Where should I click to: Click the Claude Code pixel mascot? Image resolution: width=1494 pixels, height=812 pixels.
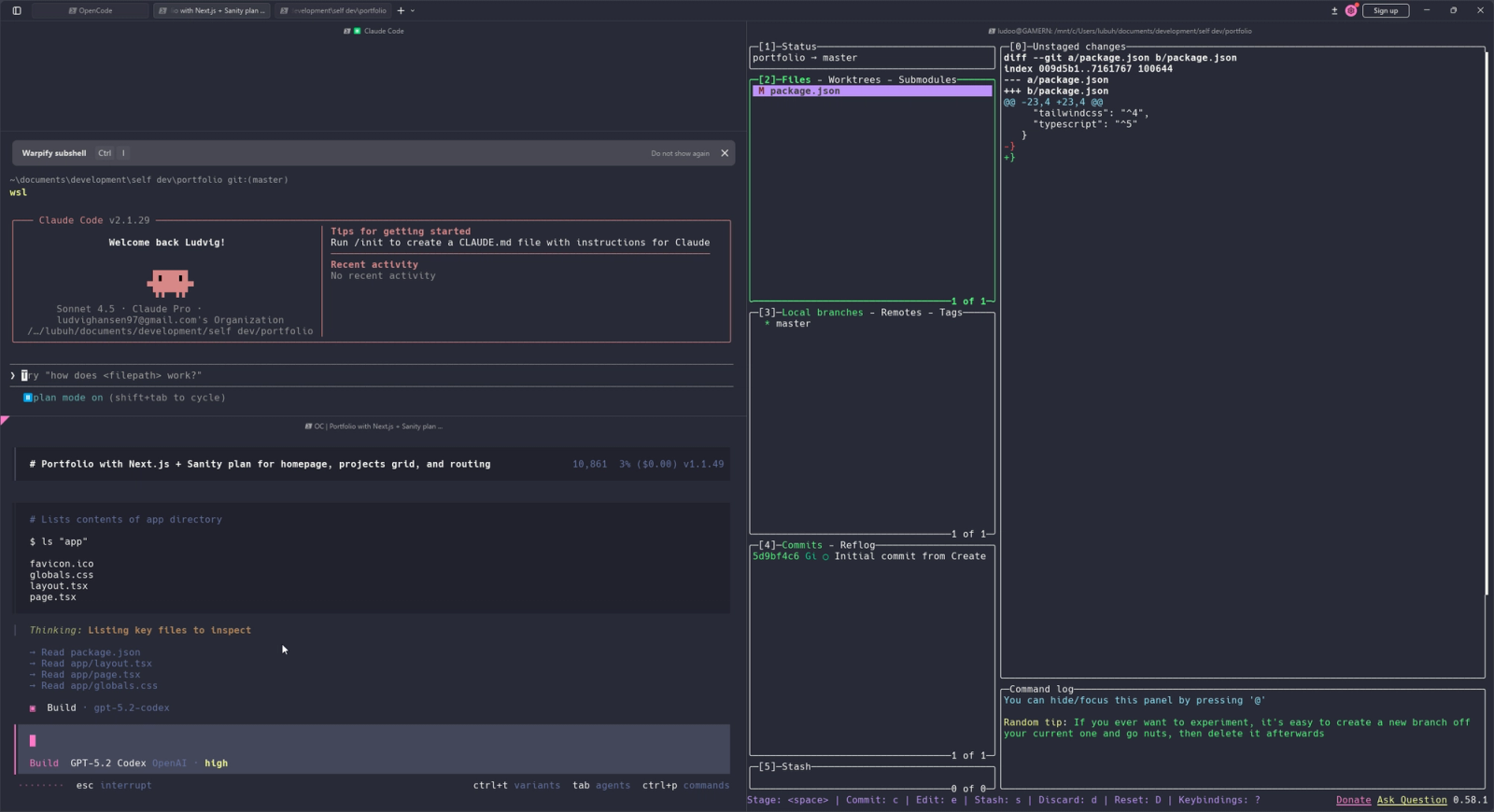[x=170, y=282]
